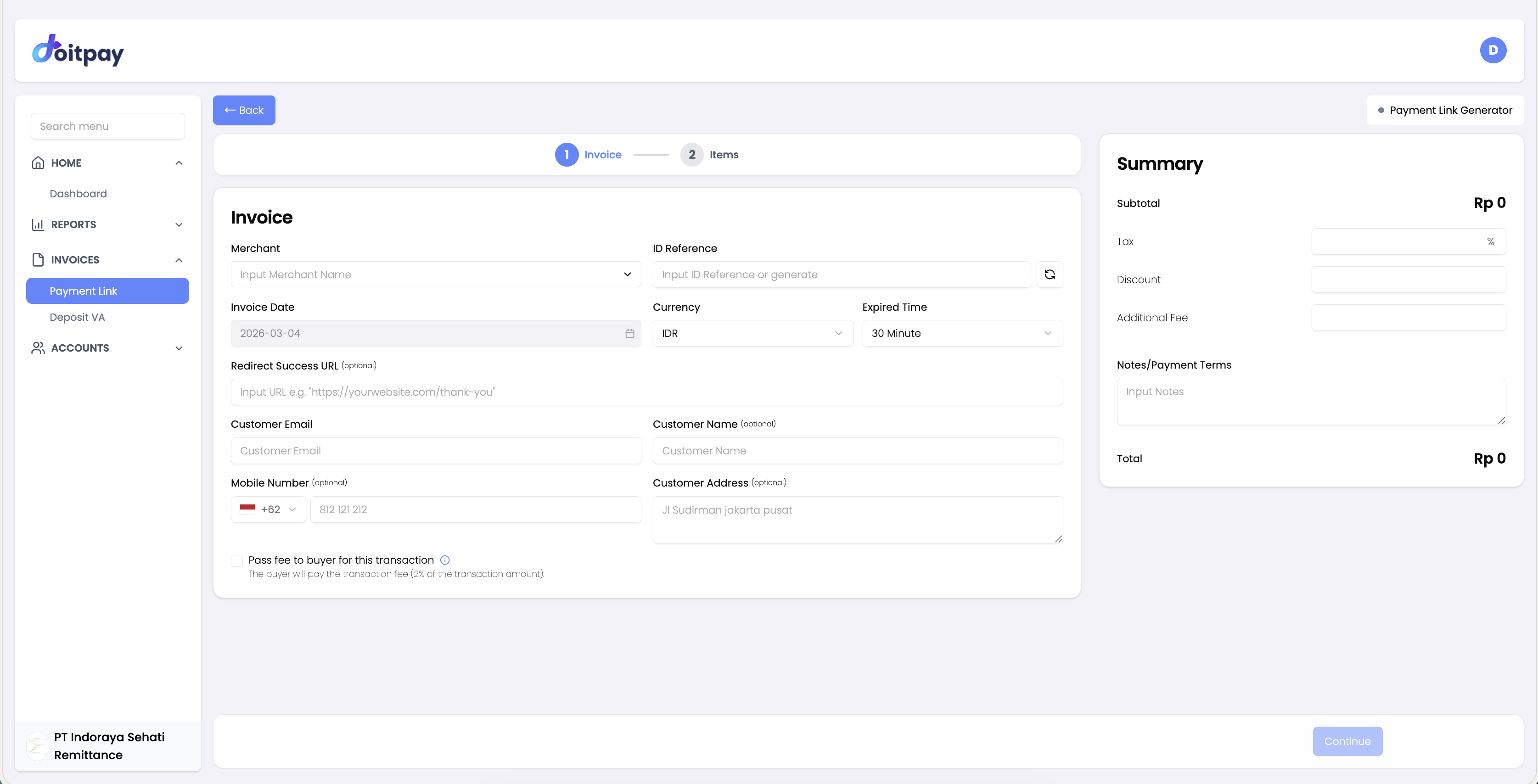Click the Subtotal Rp 0 value

(x=1489, y=203)
